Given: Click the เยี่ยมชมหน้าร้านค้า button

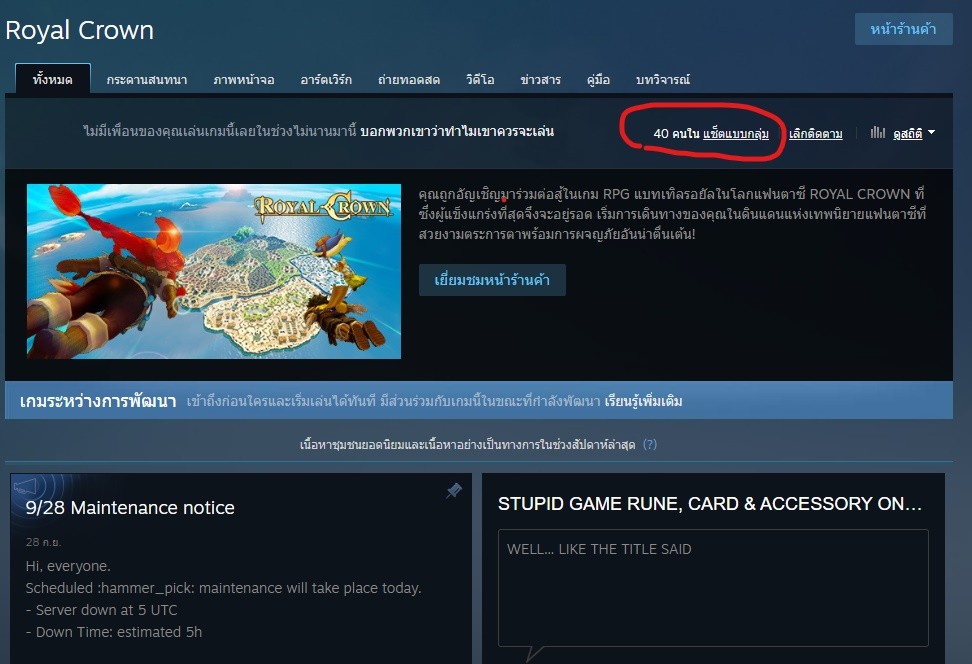Looking at the screenshot, I should pos(492,280).
